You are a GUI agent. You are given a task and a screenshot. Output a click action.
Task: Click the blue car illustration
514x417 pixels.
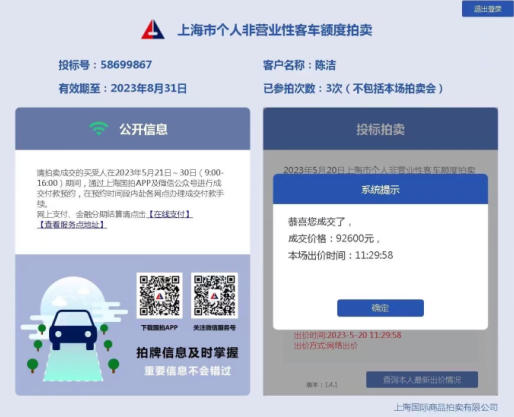(x=73, y=329)
